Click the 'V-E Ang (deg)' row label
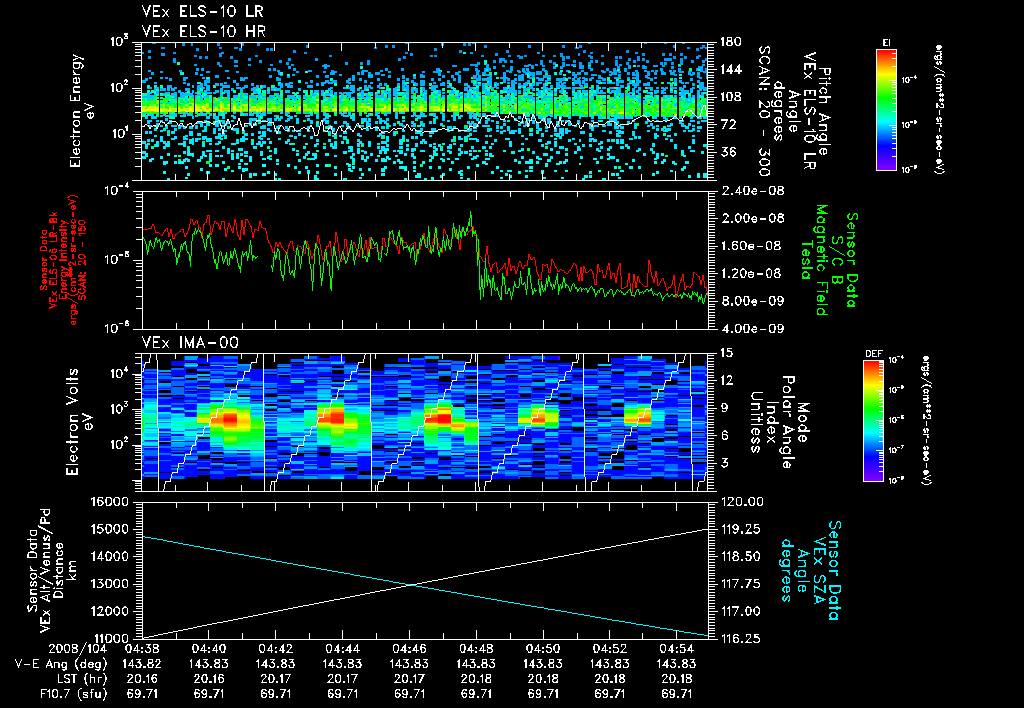 [61, 664]
